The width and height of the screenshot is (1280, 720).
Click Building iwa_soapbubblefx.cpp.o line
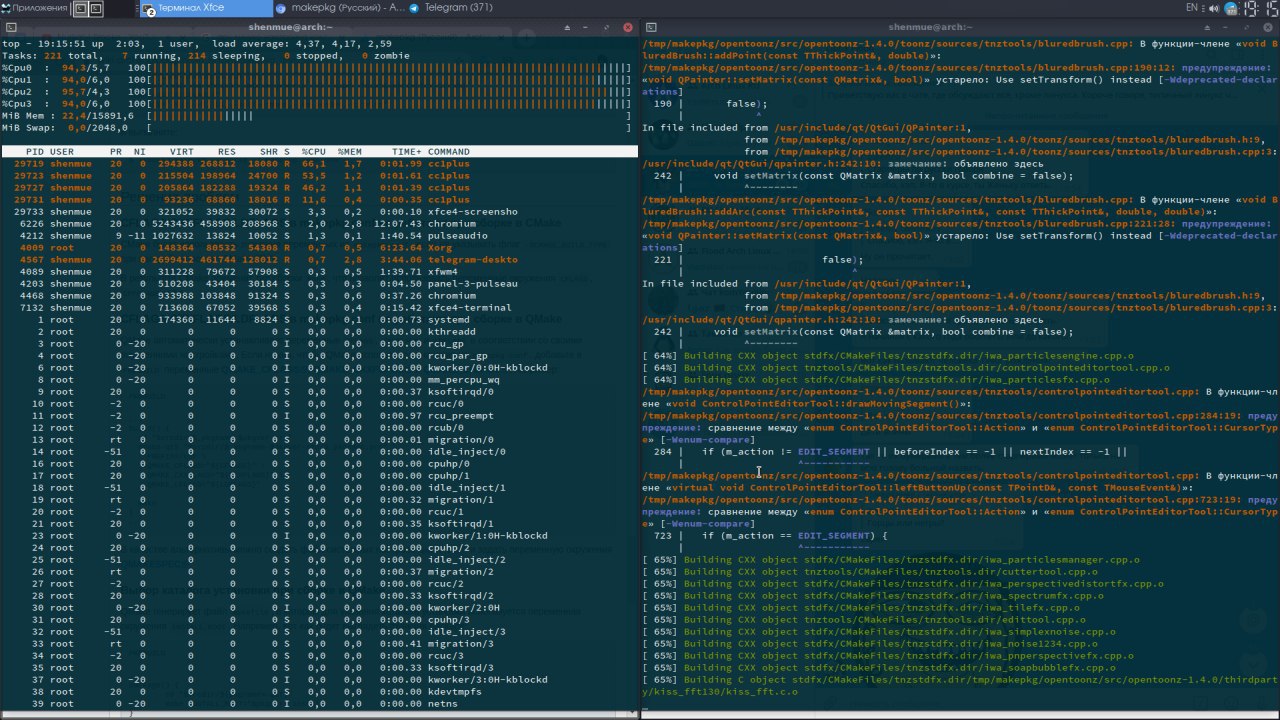pyautogui.click(x=888, y=668)
